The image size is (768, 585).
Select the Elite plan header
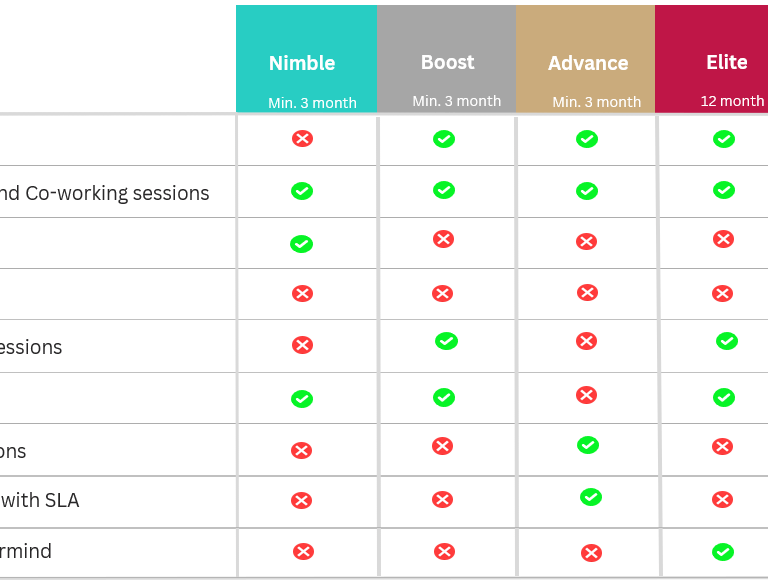[x=726, y=62]
